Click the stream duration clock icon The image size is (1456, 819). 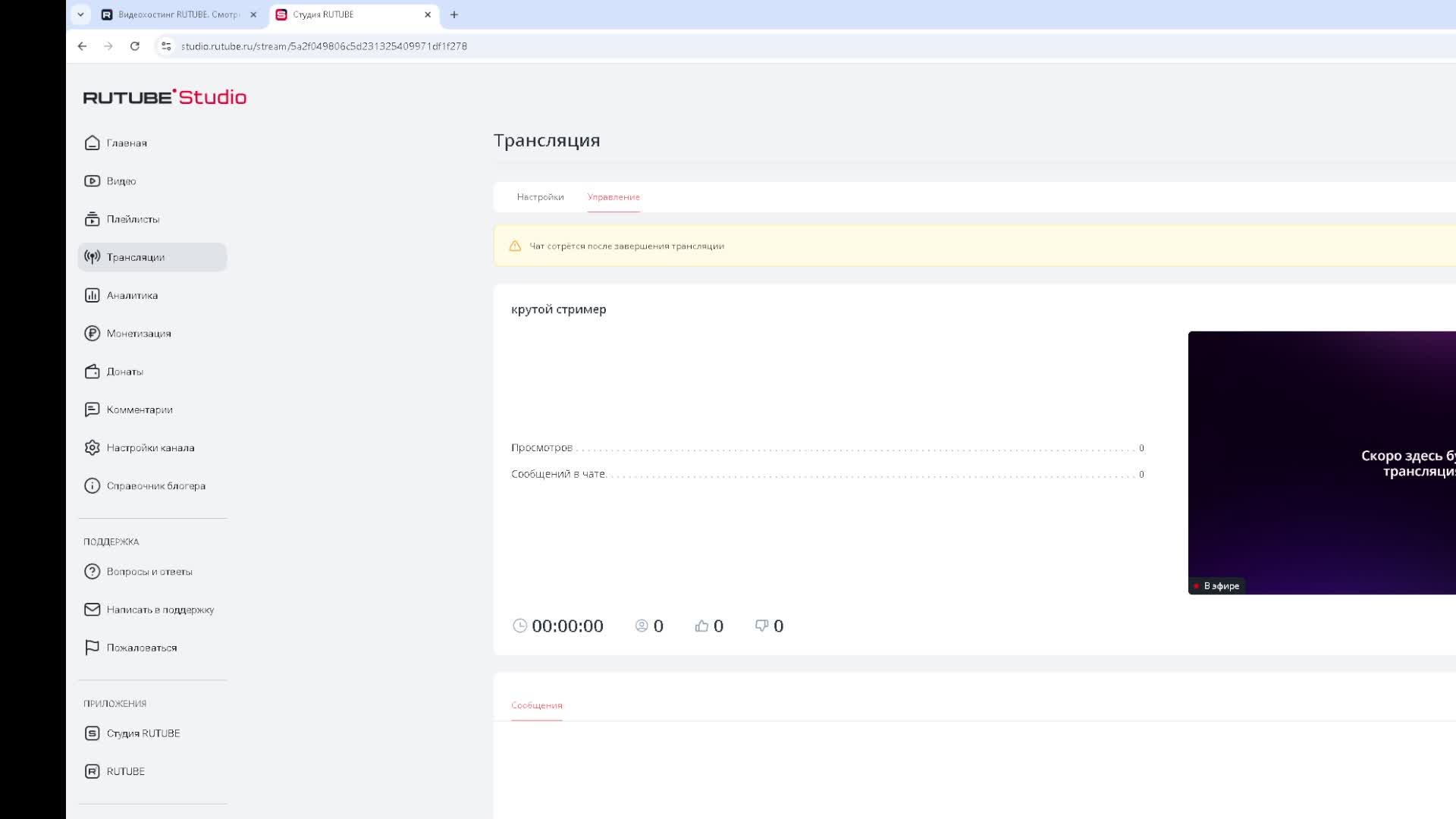[519, 626]
